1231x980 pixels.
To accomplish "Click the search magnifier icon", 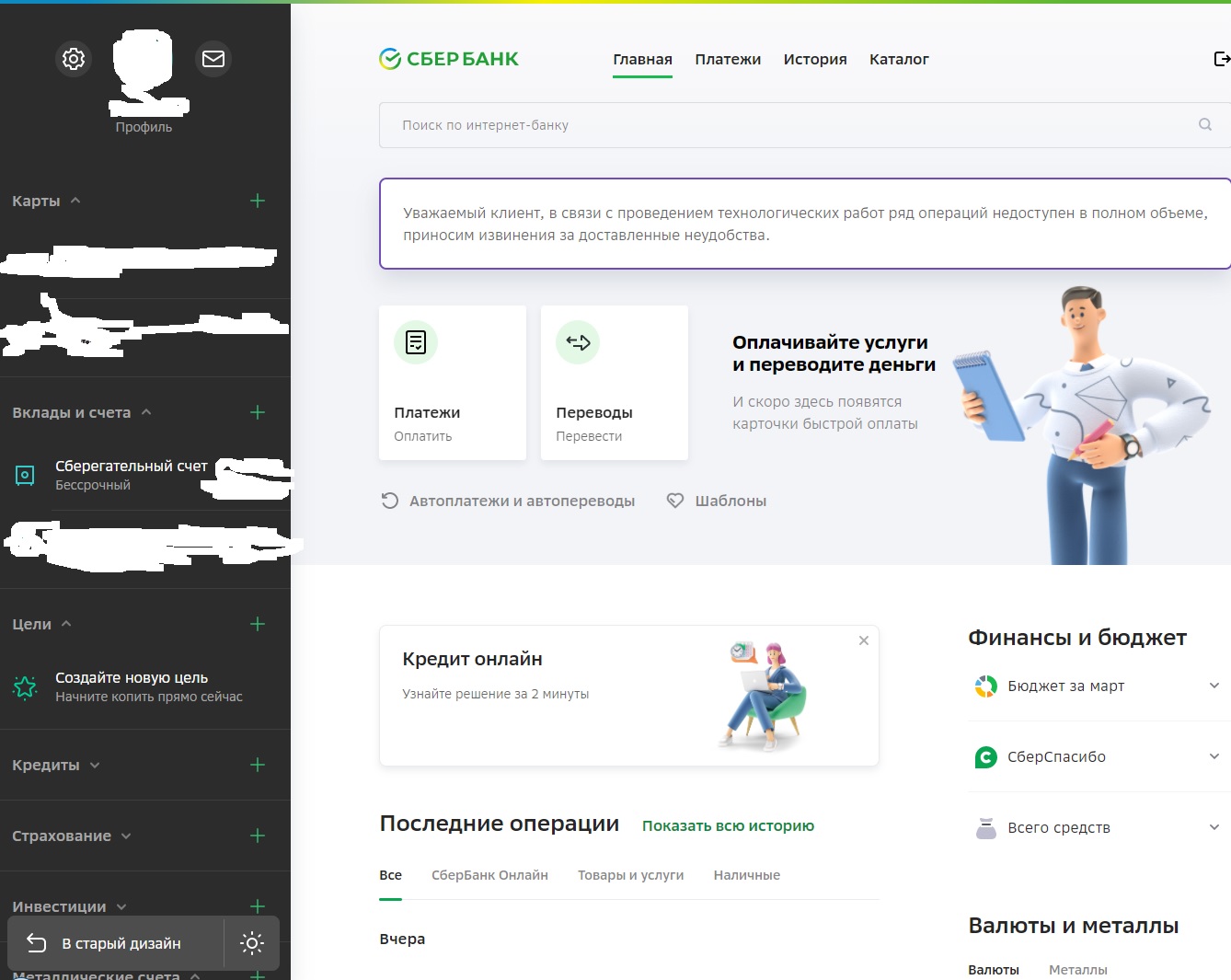I will [x=1205, y=124].
